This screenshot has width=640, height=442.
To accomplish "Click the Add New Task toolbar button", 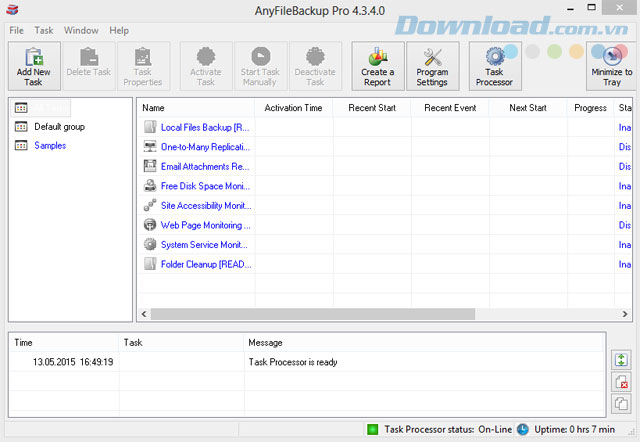I will 34,66.
